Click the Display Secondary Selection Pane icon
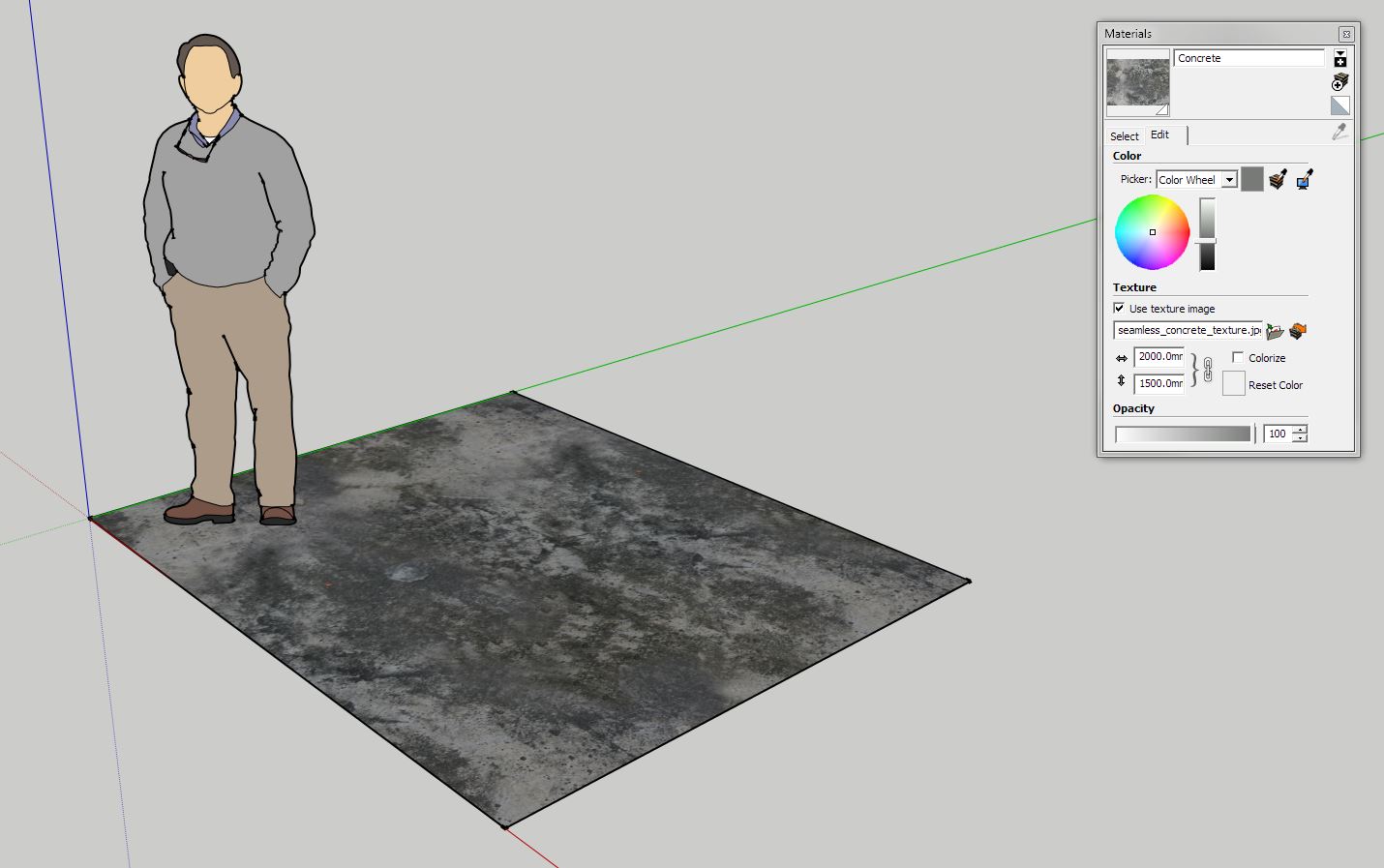This screenshot has height=868, width=1384. [x=1340, y=58]
